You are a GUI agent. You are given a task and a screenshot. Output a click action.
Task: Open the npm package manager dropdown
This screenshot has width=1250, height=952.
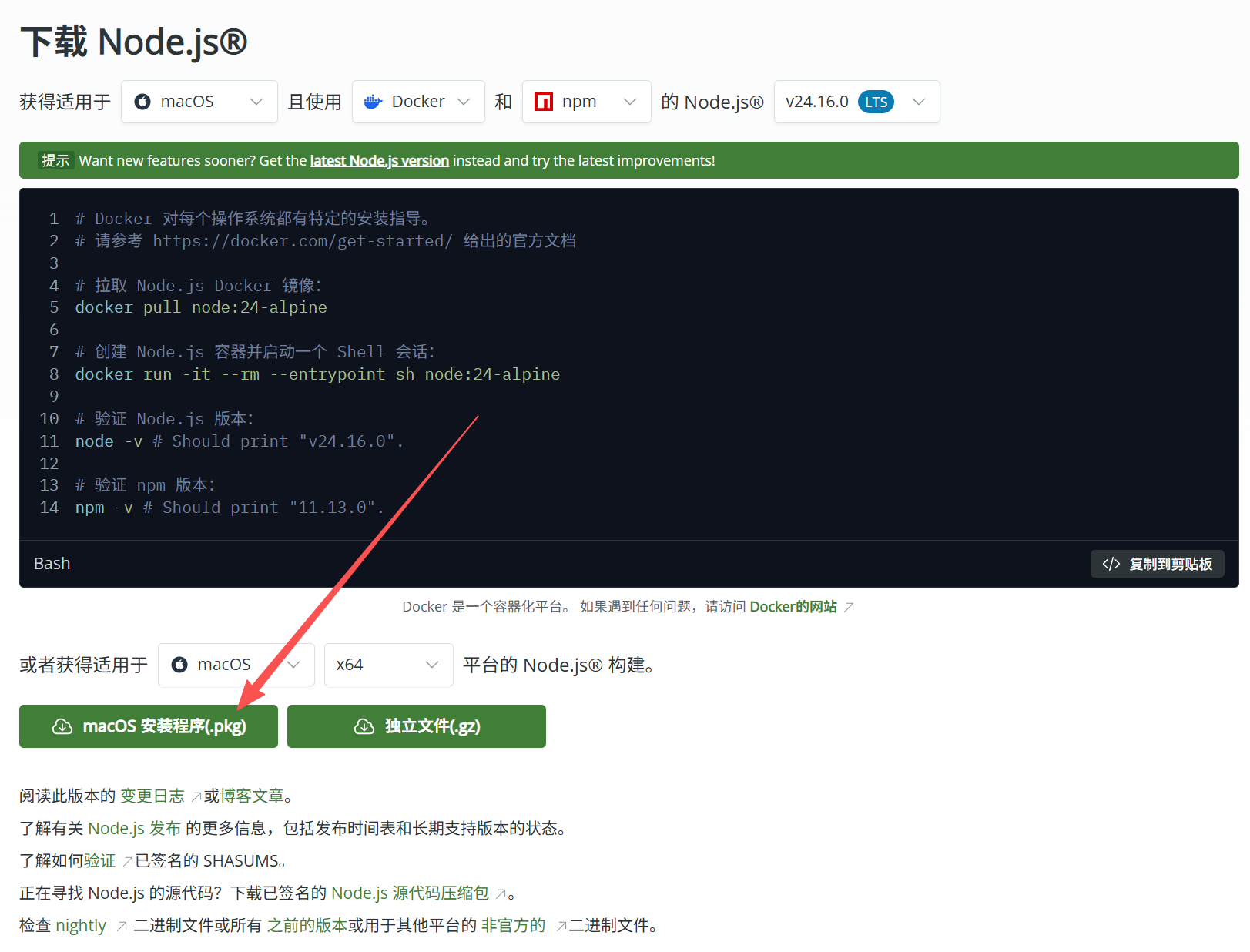[586, 102]
